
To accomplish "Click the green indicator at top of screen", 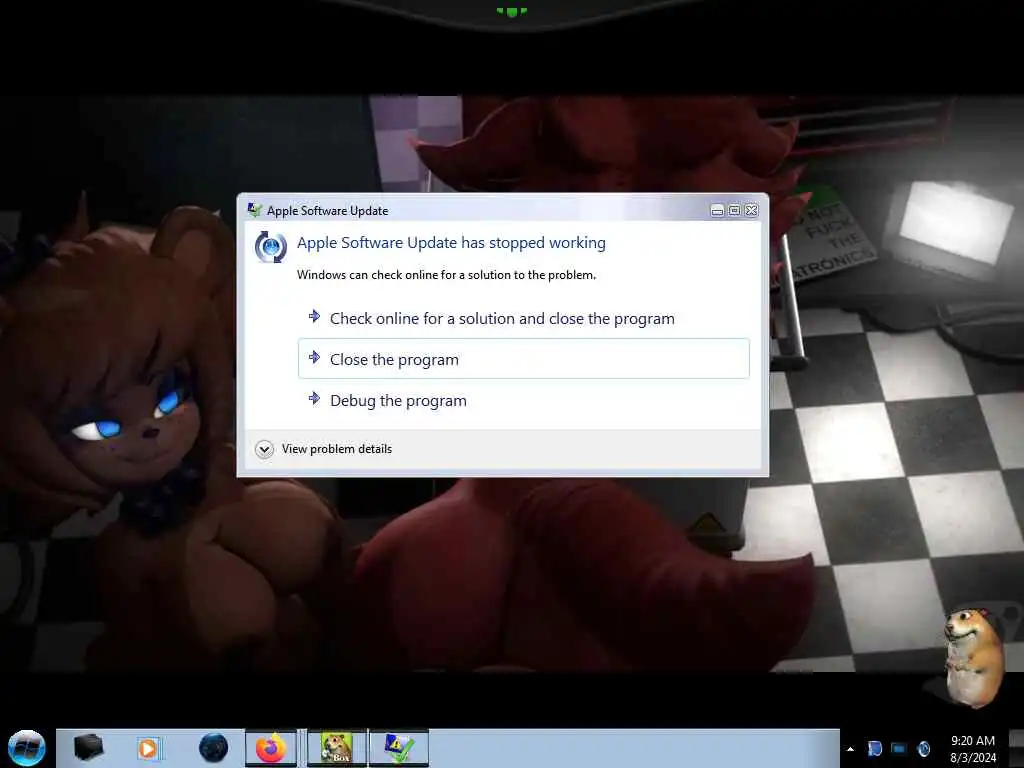I will coord(511,11).
